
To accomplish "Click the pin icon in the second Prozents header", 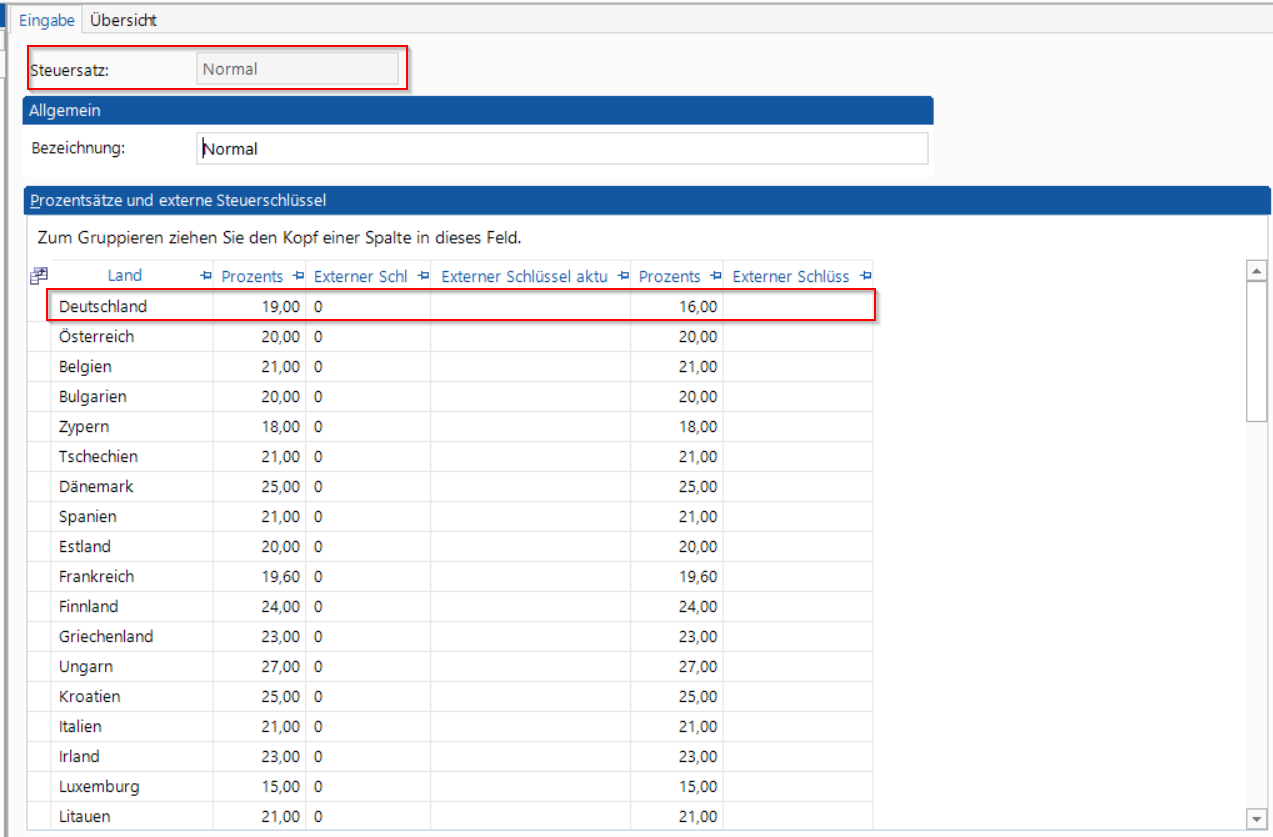I will (x=715, y=276).
